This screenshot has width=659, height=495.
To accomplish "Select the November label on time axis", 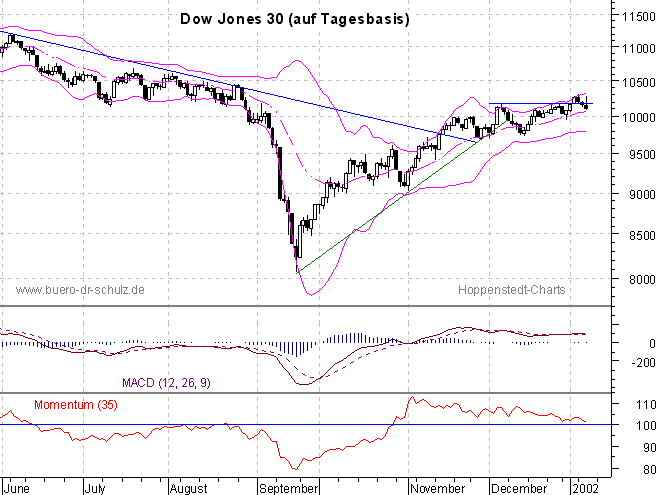I will point(438,489).
